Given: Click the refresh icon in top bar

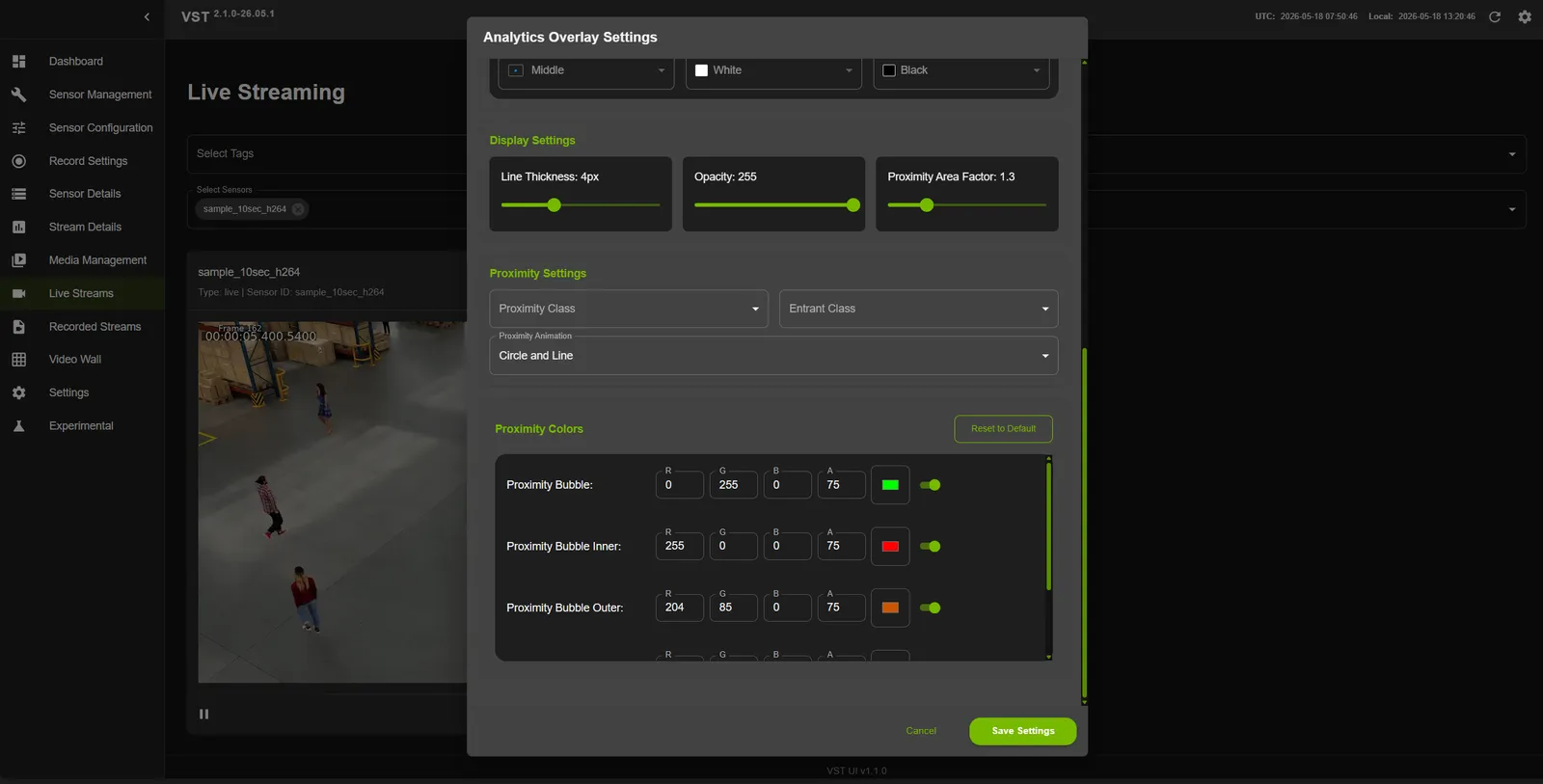Looking at the screenshot, I should pos(1495,16).
